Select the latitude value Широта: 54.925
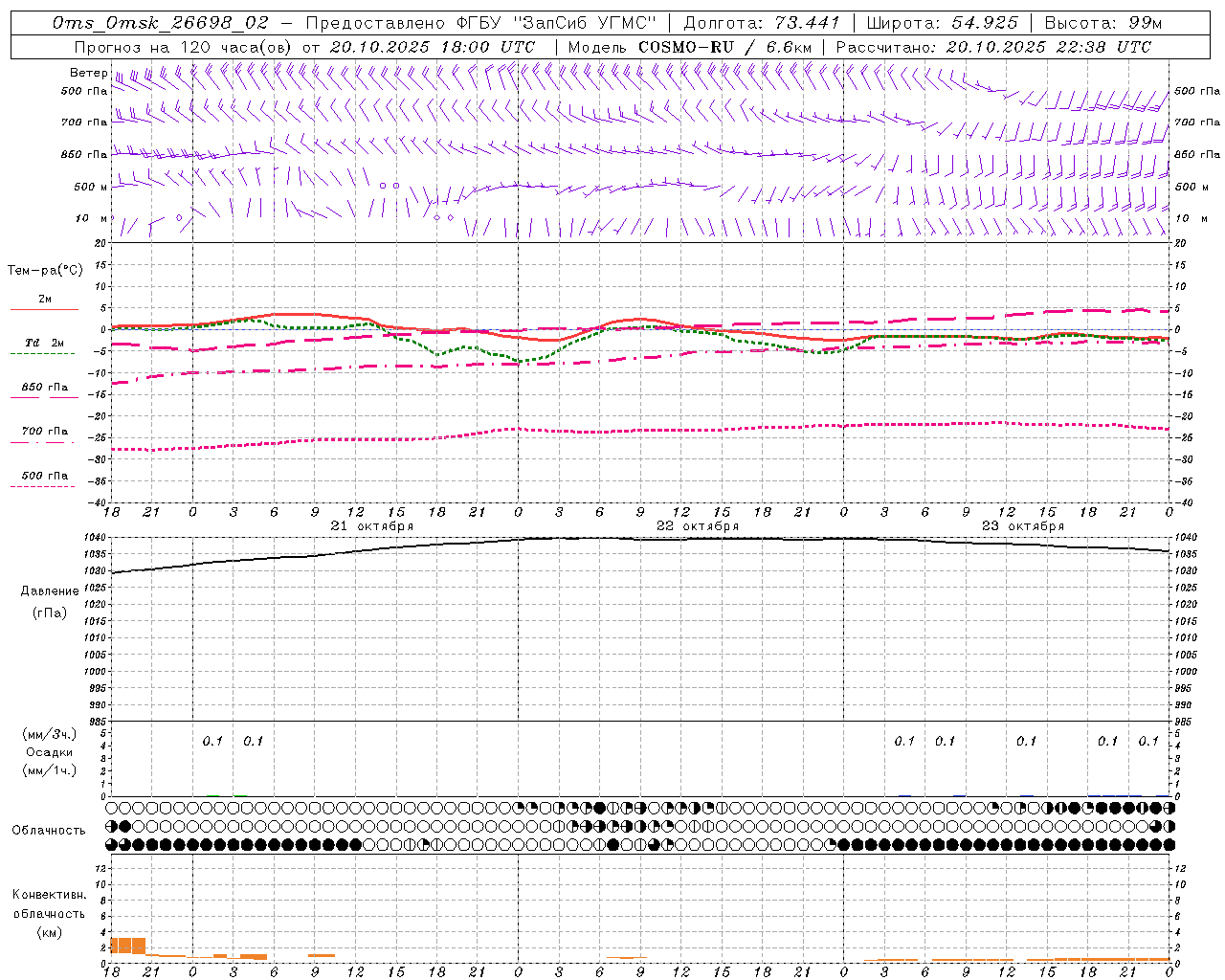The image size is (1225, 980). point(942,23)
